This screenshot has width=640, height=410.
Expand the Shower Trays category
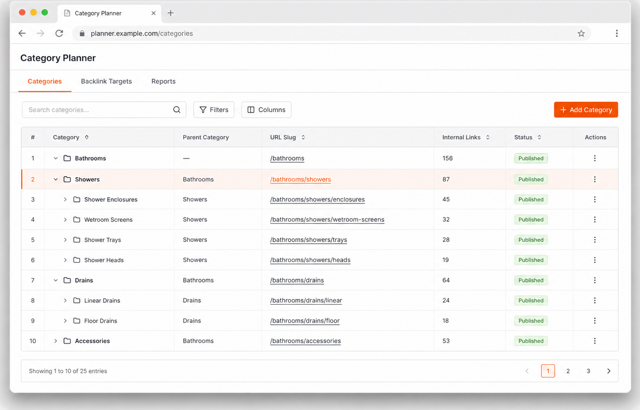65,240
